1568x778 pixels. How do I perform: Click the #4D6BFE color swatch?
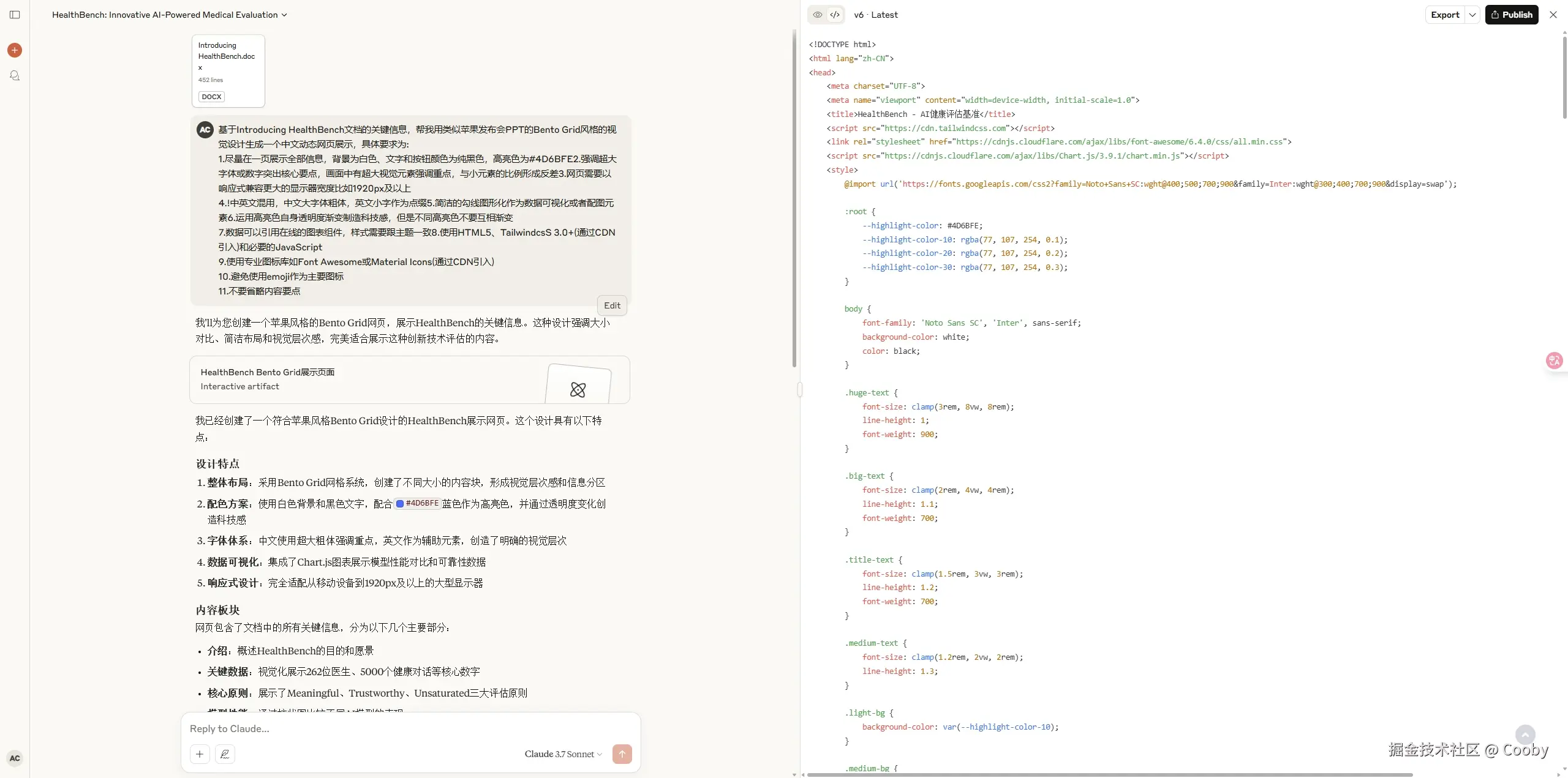tap(399, 504)
